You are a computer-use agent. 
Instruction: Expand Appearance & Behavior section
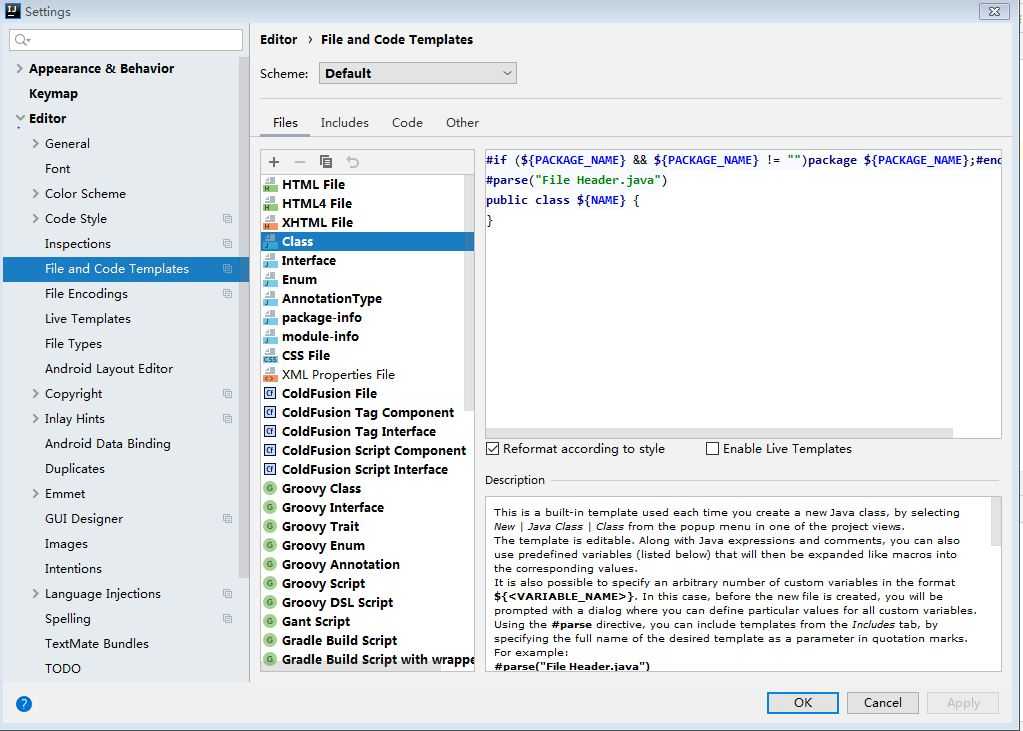point(20,69)
